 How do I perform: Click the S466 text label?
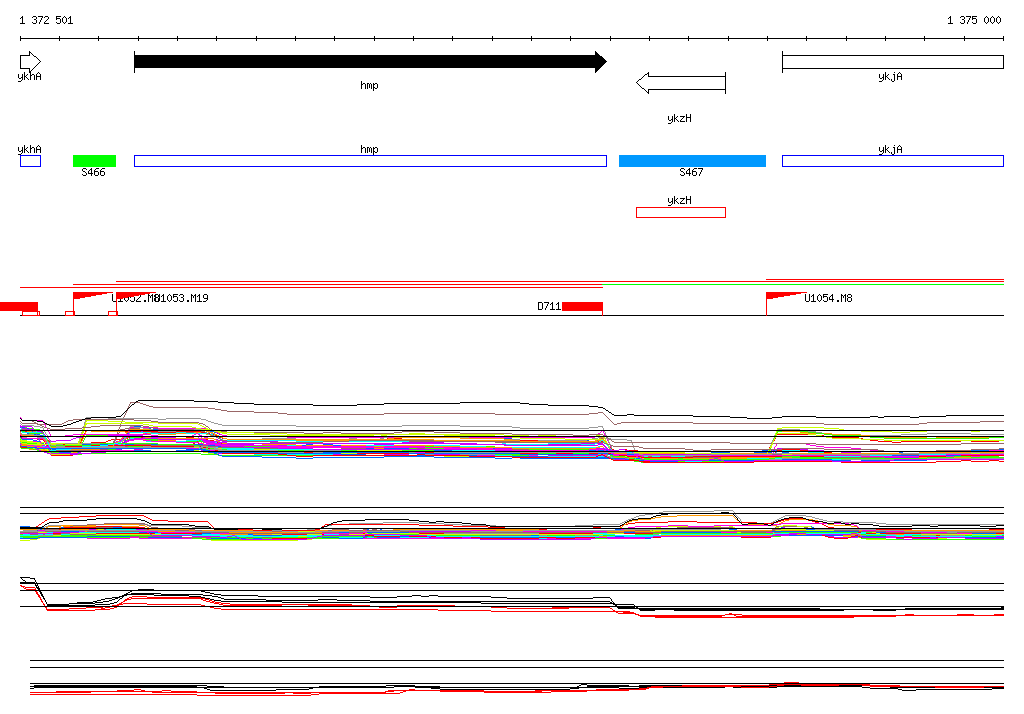pyautogui.click(x=93, y=172)
